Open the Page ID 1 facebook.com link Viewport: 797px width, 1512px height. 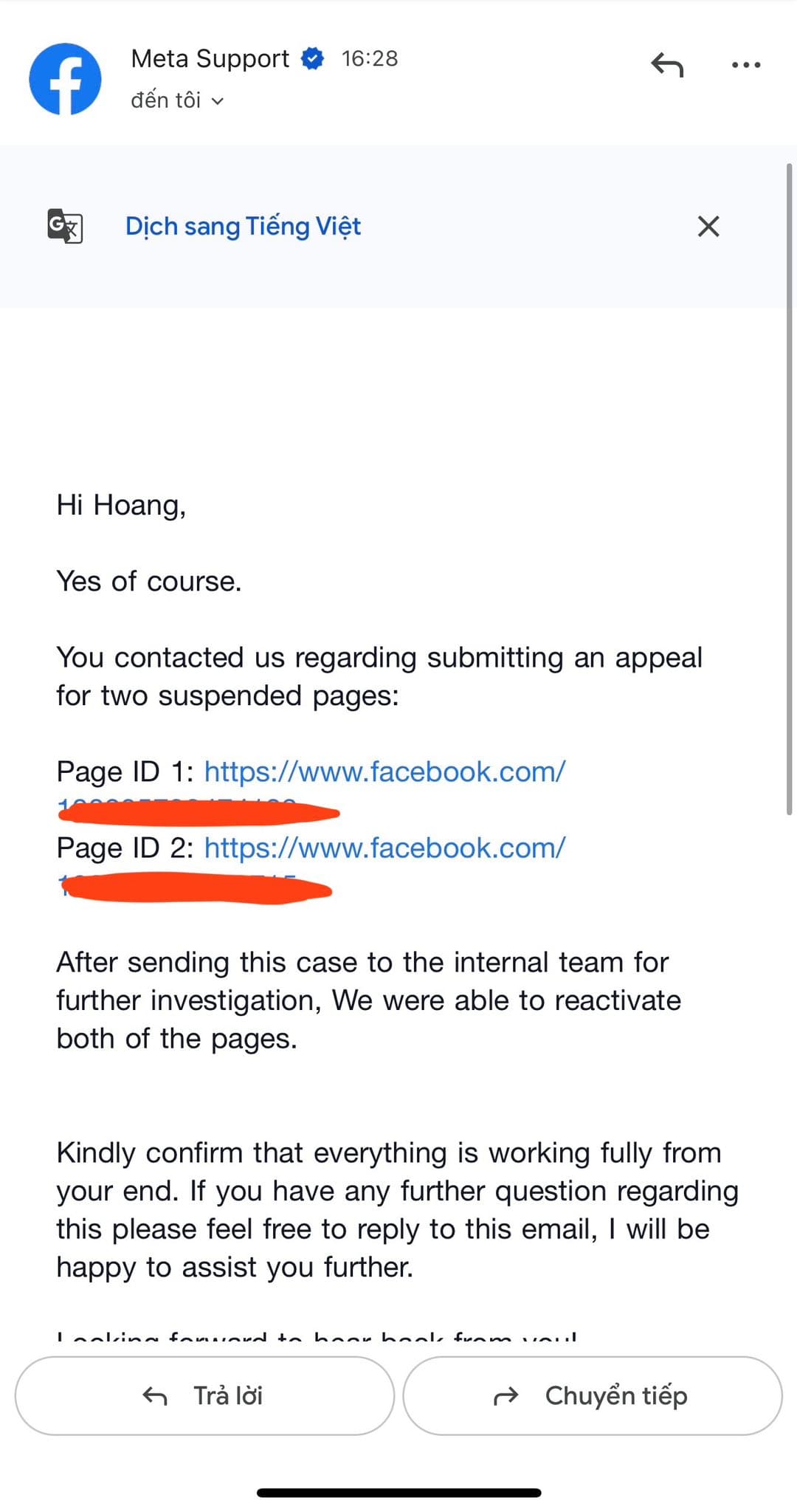click(x=384, y=772)
